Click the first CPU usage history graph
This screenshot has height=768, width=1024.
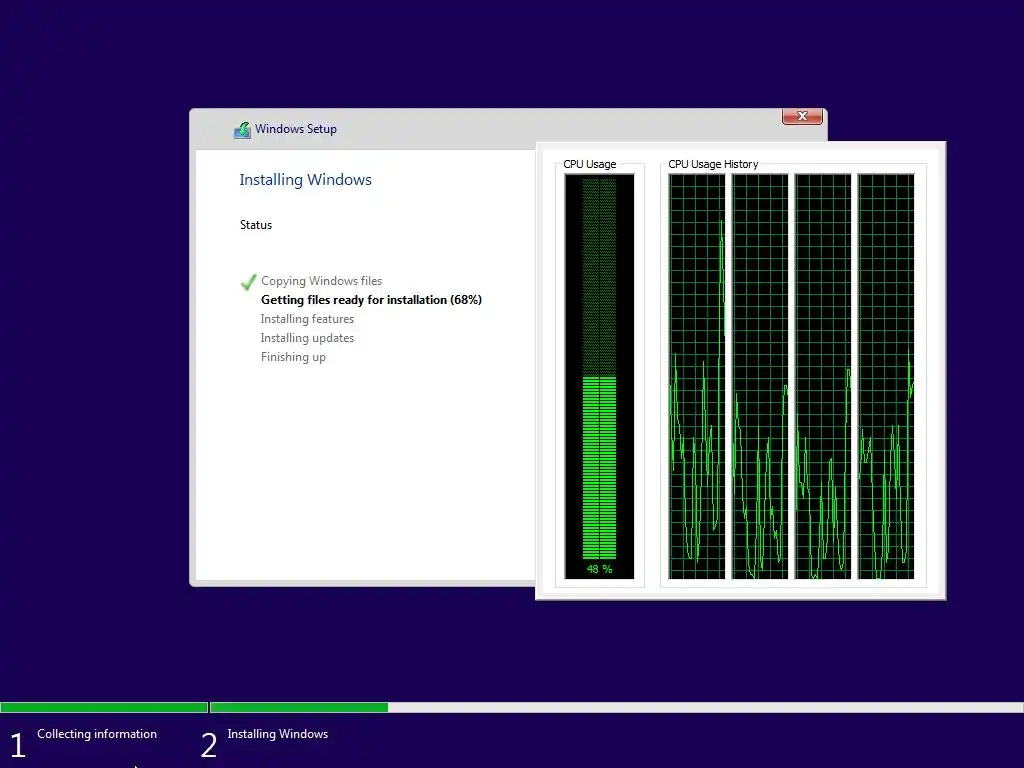(697, 376)
